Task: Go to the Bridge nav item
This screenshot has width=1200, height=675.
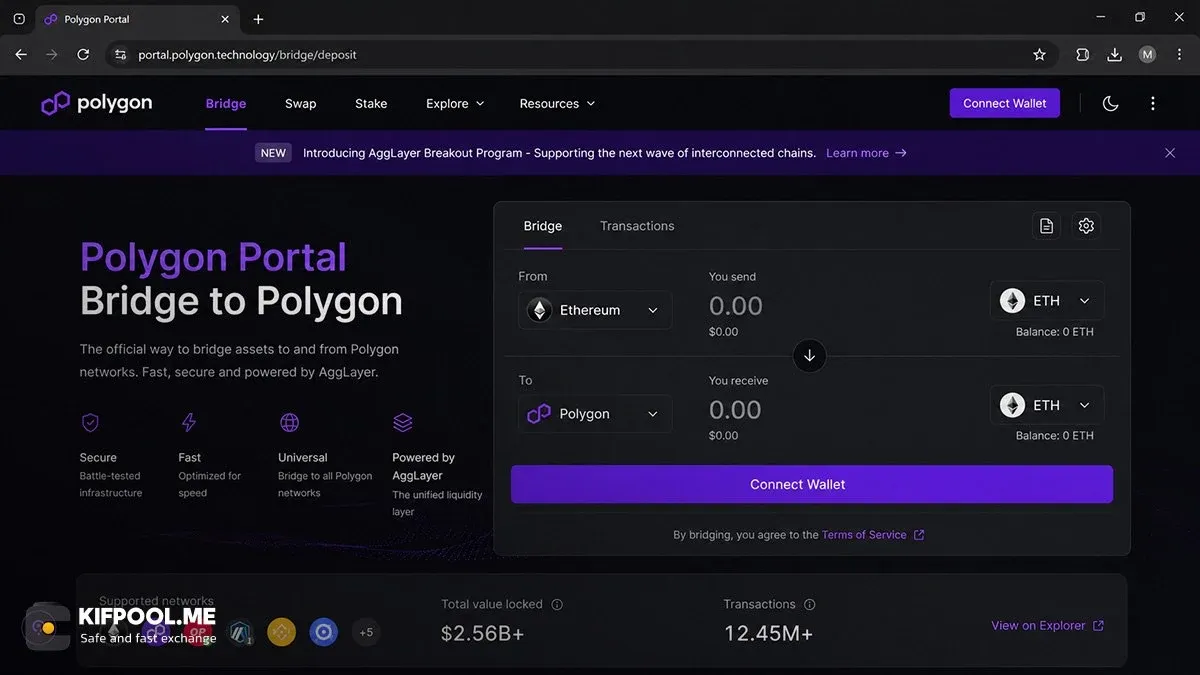Action: coord(226,103)
